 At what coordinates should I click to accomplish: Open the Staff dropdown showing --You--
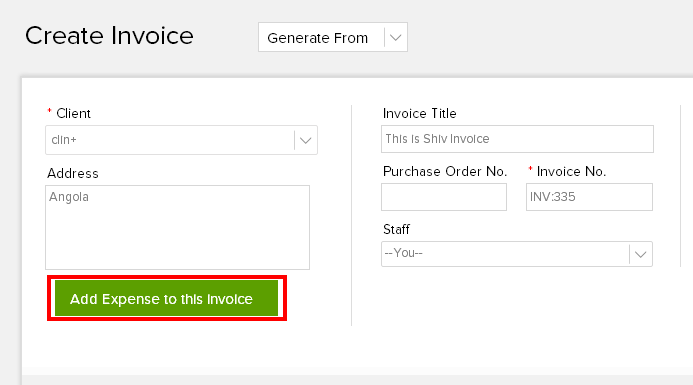pos(517,254)
